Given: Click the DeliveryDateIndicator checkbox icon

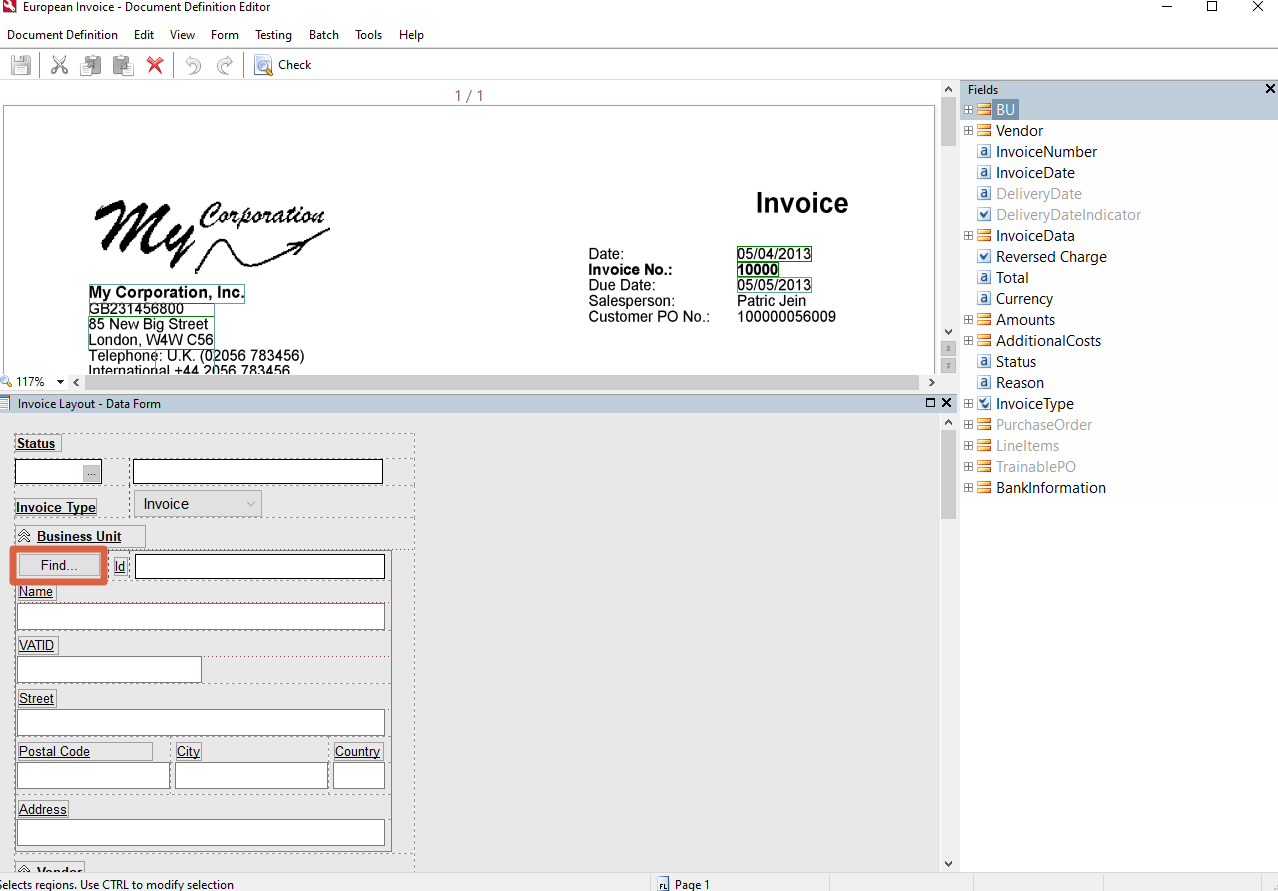Looking at the screenshot, I should tap(984, 215).
